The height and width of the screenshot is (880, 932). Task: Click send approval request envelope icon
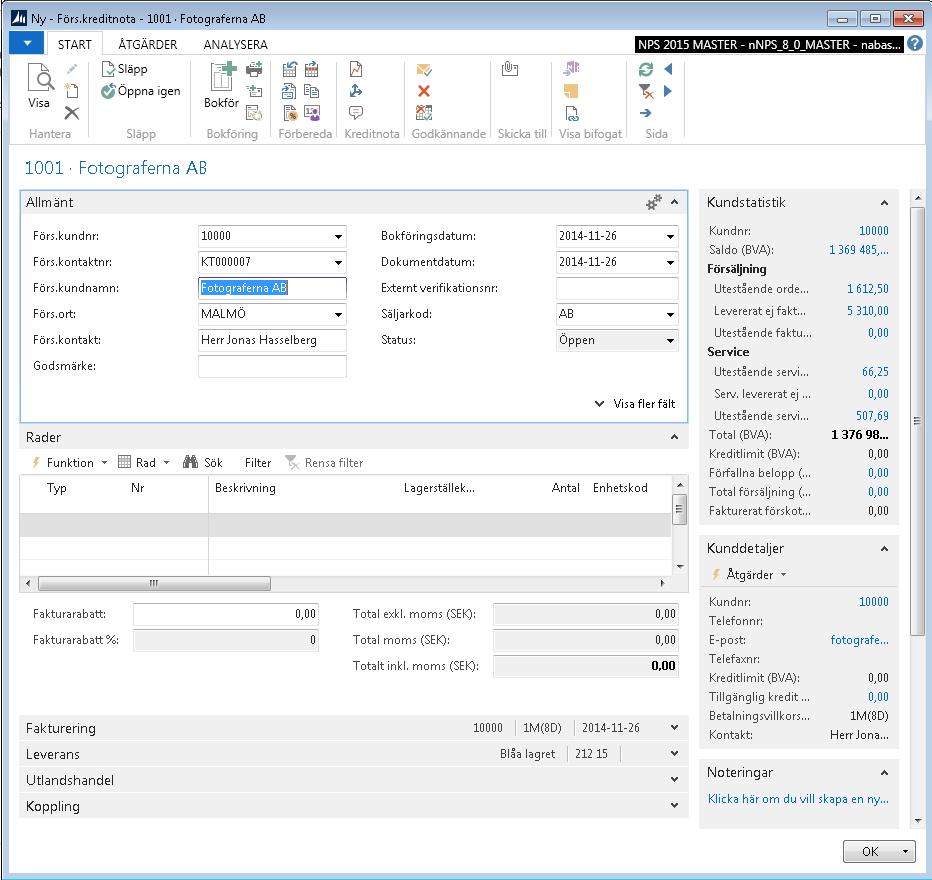tap(424, 69)
